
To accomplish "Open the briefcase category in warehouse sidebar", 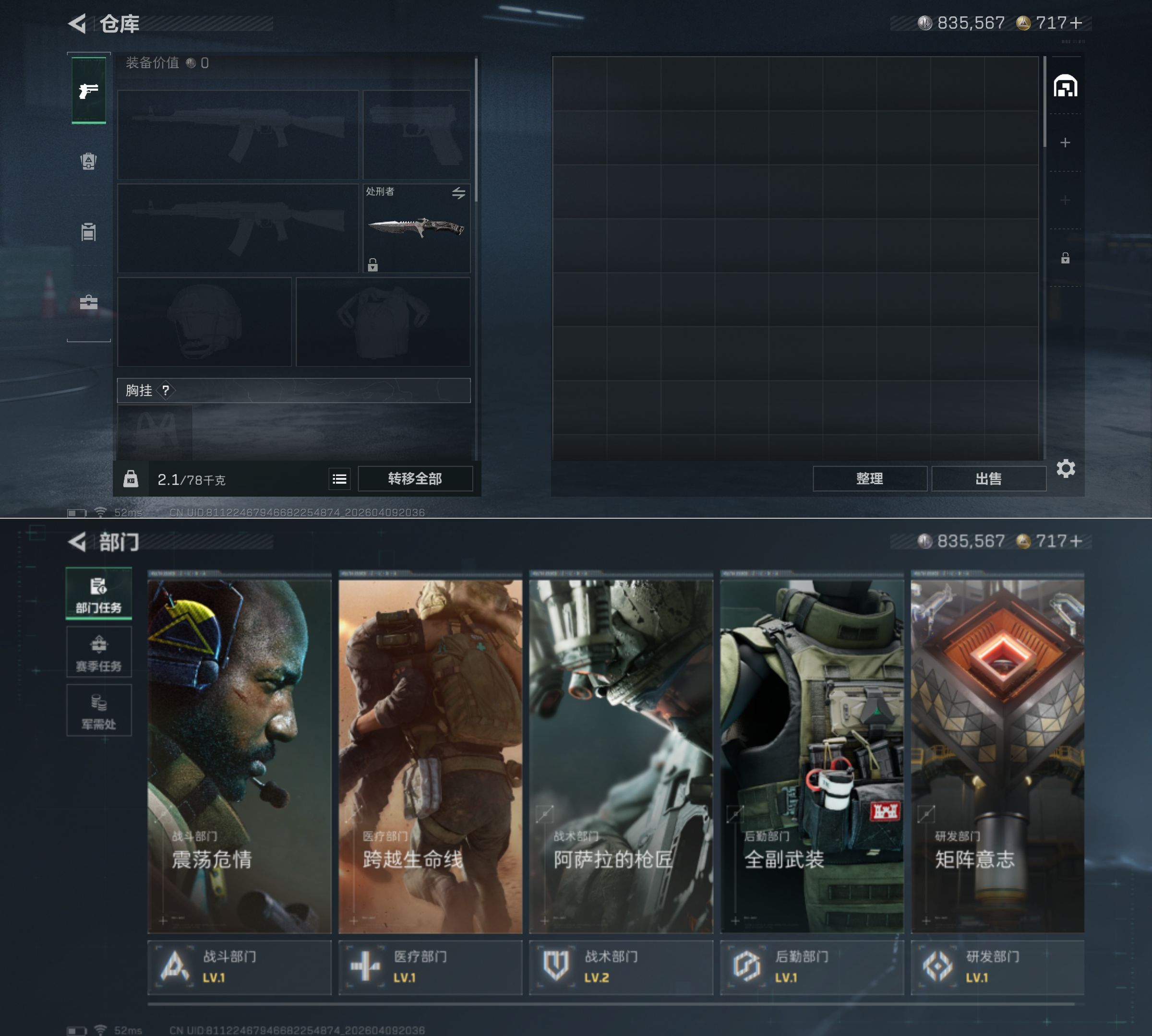I will pos(88,302).
